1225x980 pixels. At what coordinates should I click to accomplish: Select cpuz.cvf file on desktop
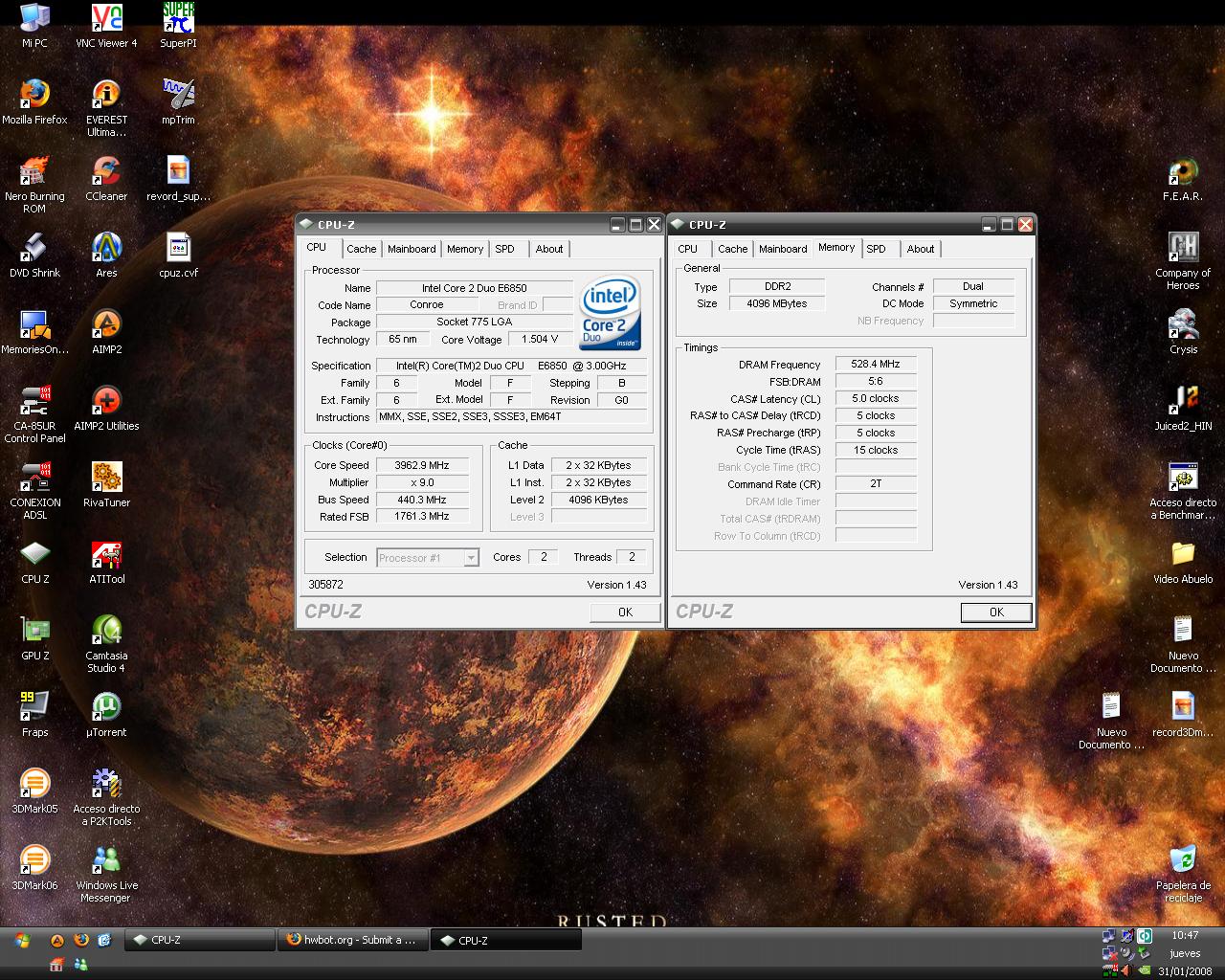(178, 255)
